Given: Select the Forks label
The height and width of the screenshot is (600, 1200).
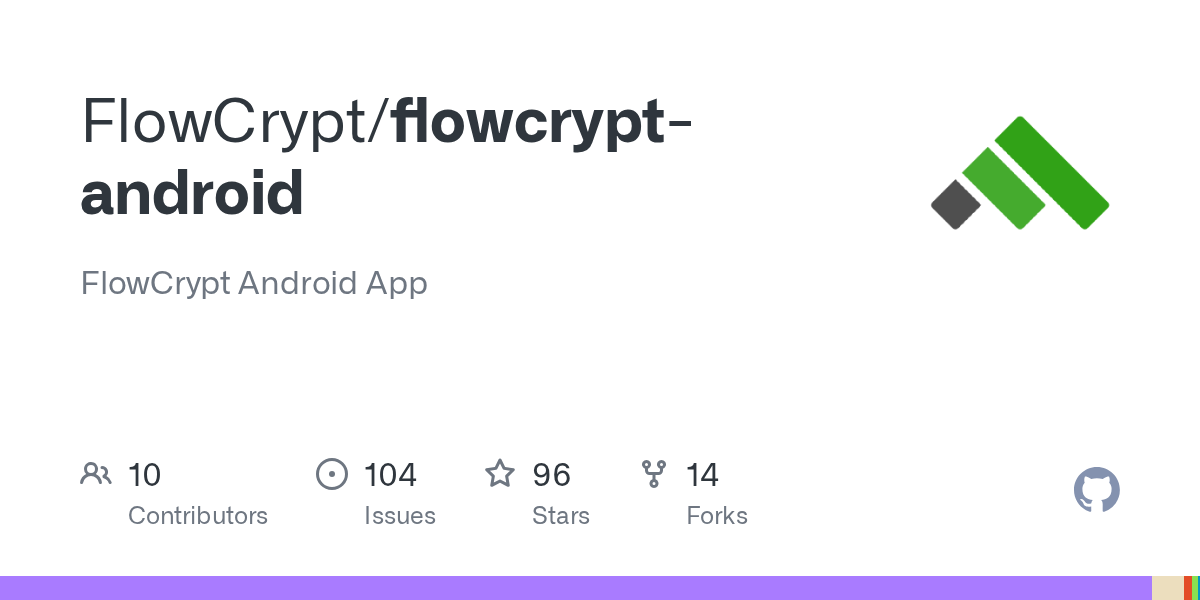Looking at the screenshot, I should pos(717,516).
